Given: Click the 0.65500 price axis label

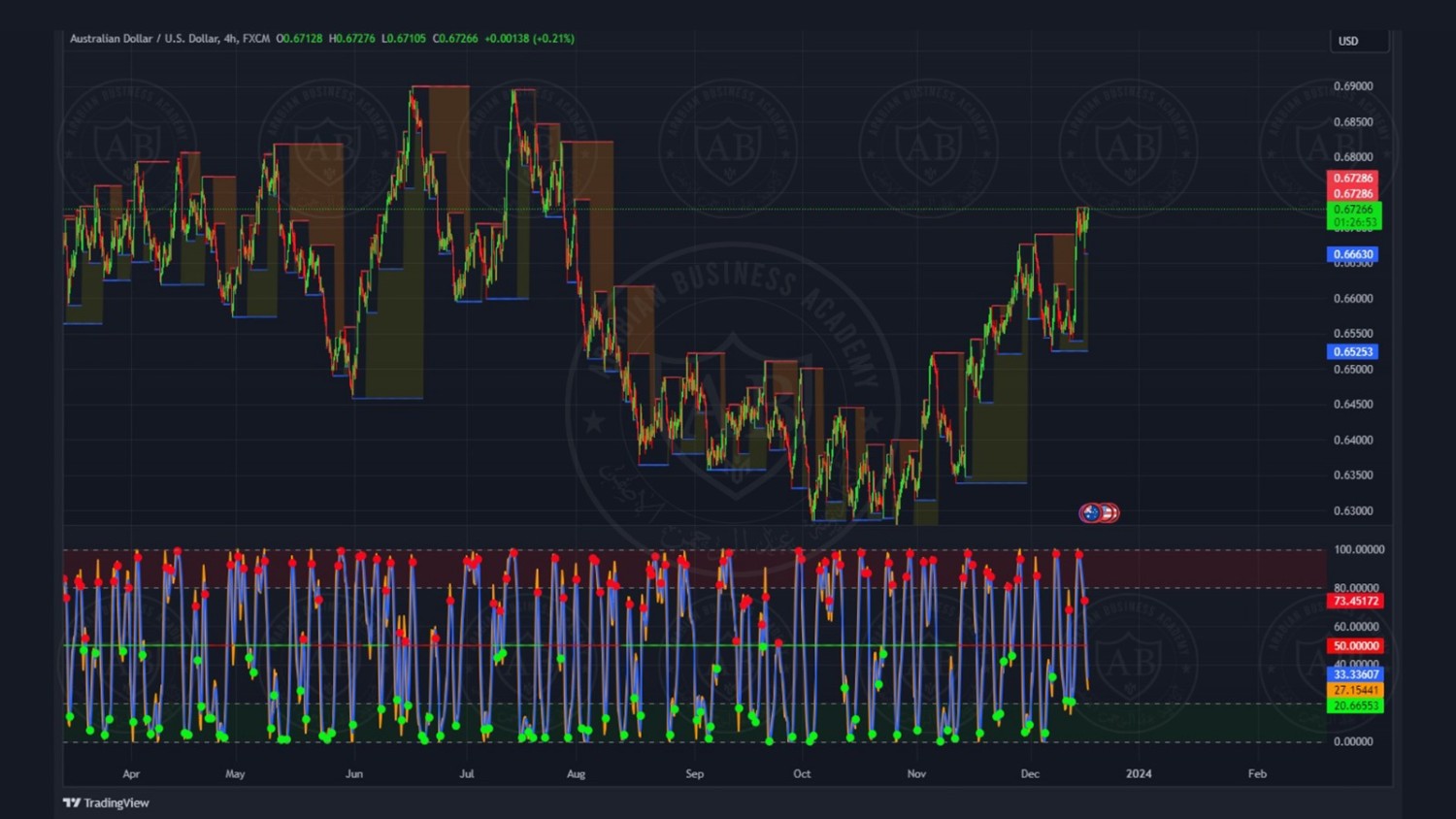Looking at the screenshot, I should (1353, 334).
